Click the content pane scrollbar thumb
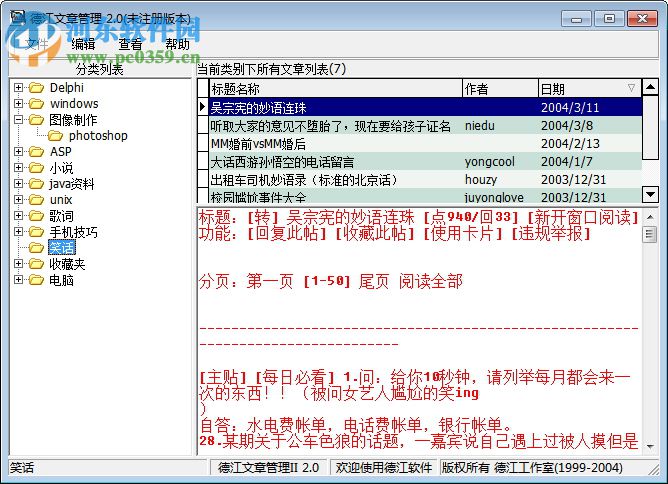 (650, 234)
